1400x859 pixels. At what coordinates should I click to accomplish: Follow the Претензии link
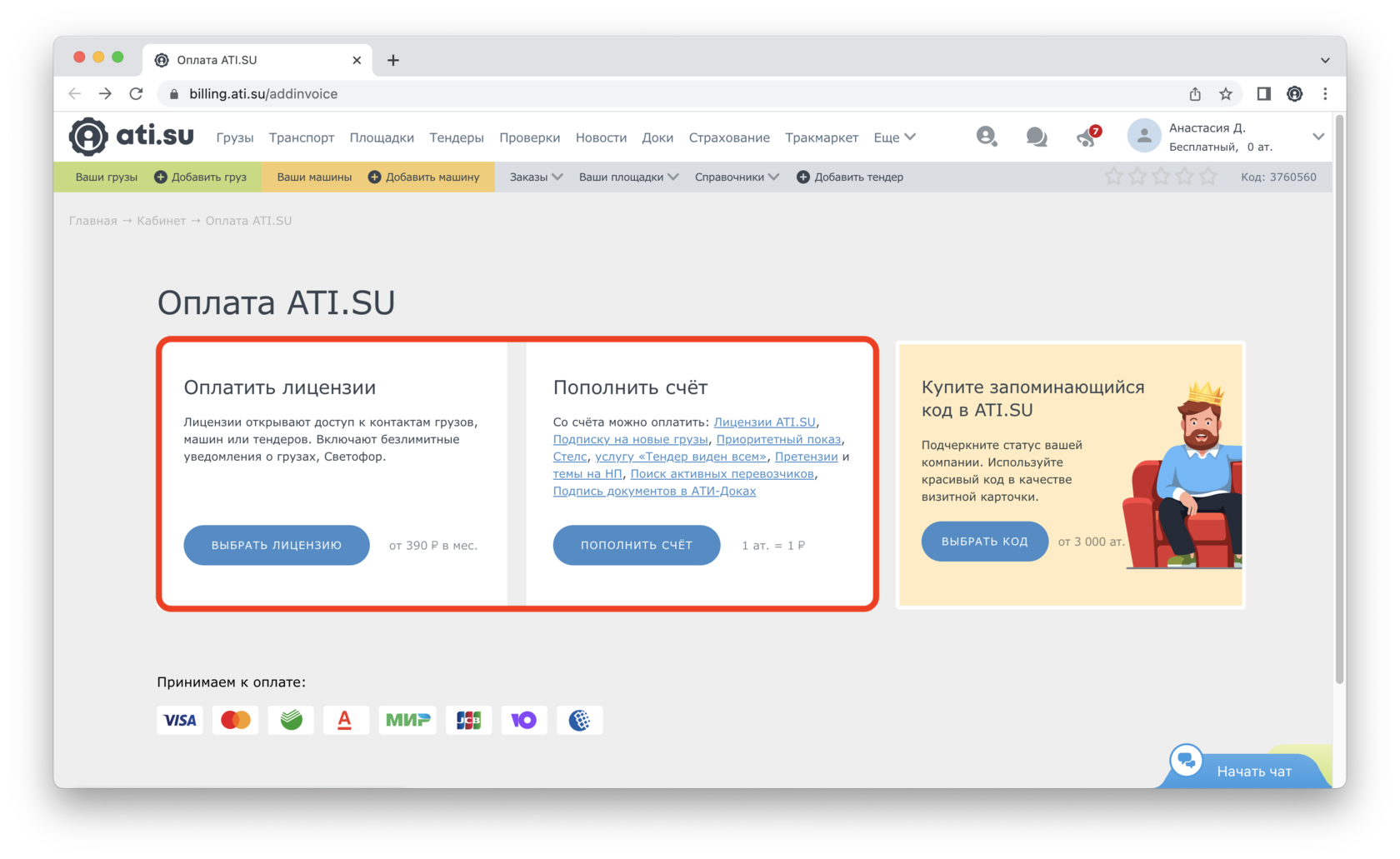click(806, 457)
